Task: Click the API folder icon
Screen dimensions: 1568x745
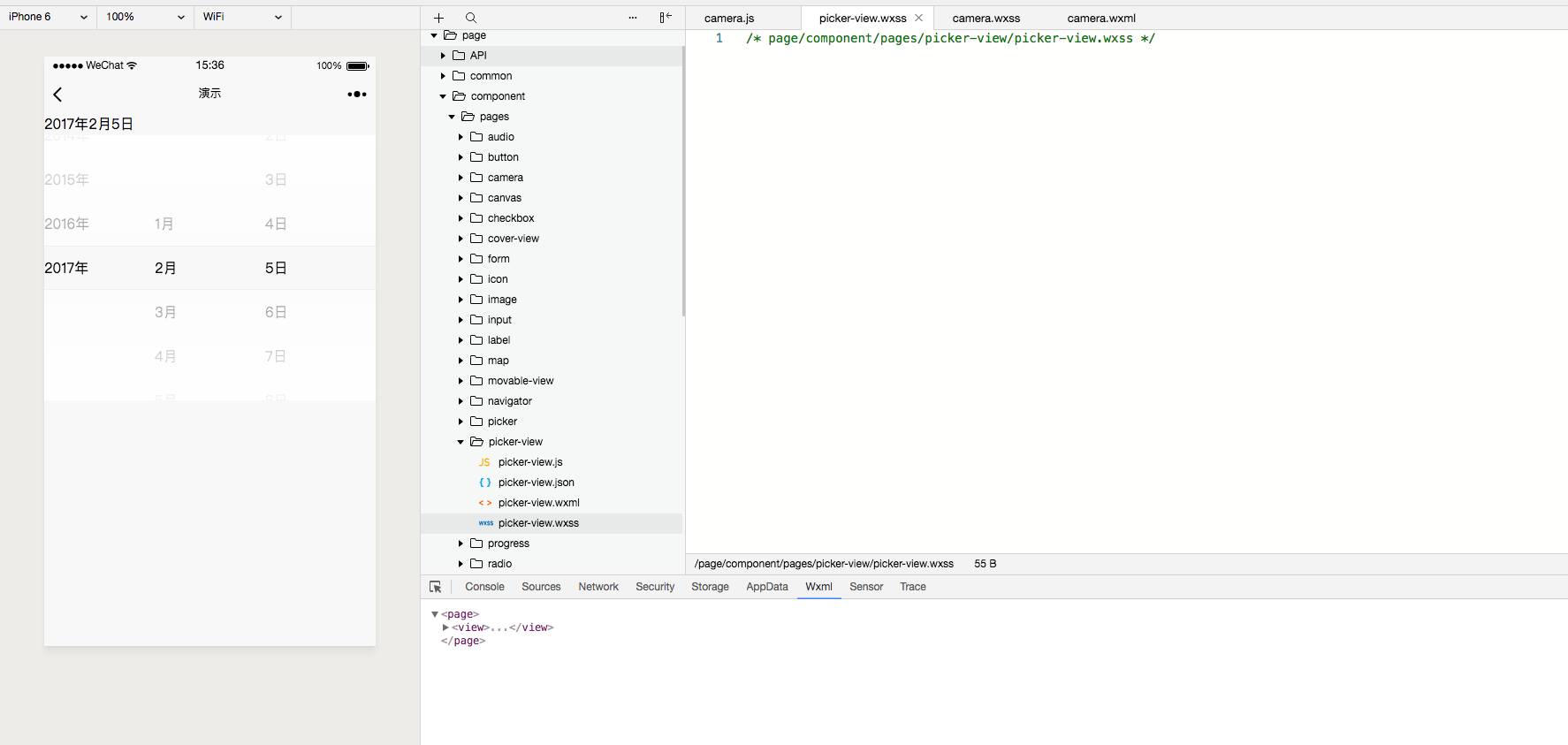Action: click(x=459, y=56)
